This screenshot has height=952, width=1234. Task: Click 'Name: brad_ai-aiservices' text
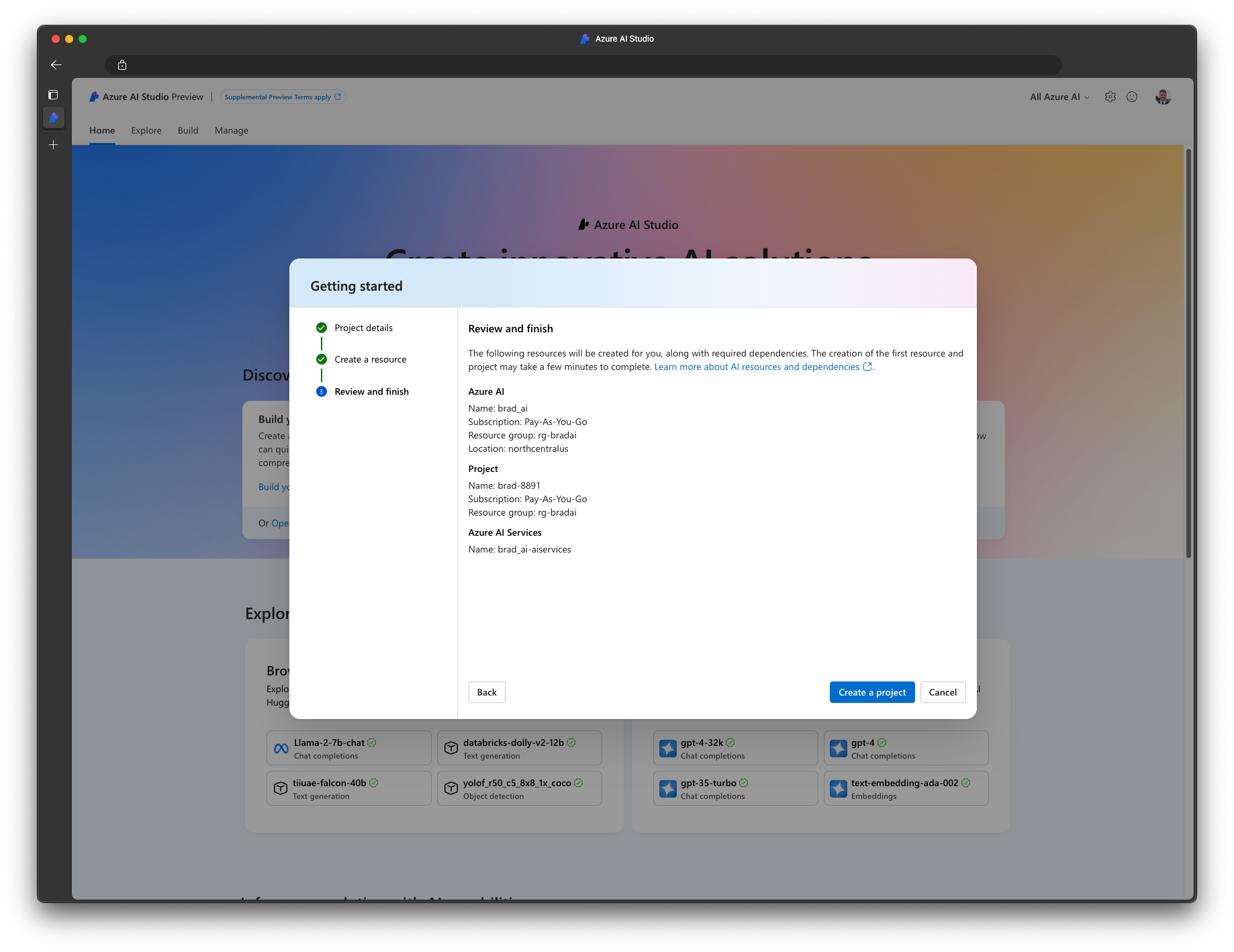click(x=520, y=549)
